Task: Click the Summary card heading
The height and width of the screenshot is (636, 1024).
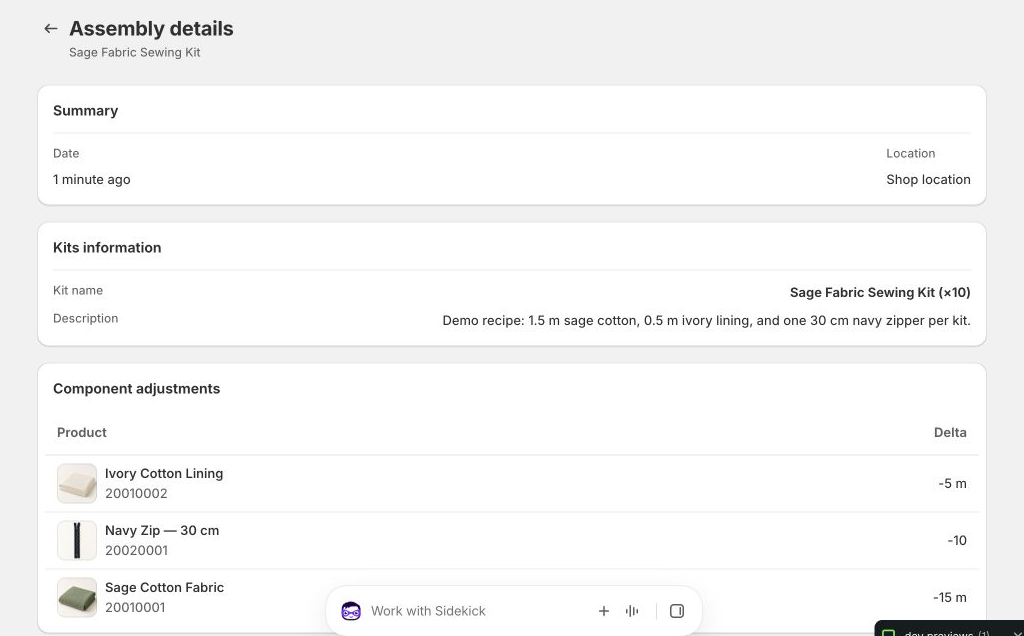Action: coord(86,111)
